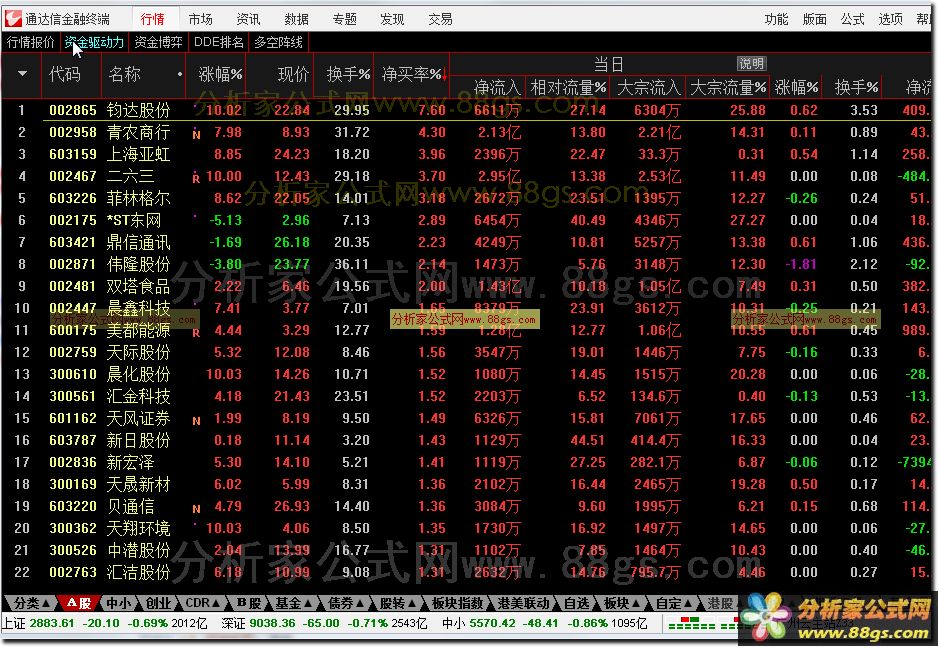Select the stock row 300610 晨化股份
Screen dimensions: 940x648
(x=467, y=374)
